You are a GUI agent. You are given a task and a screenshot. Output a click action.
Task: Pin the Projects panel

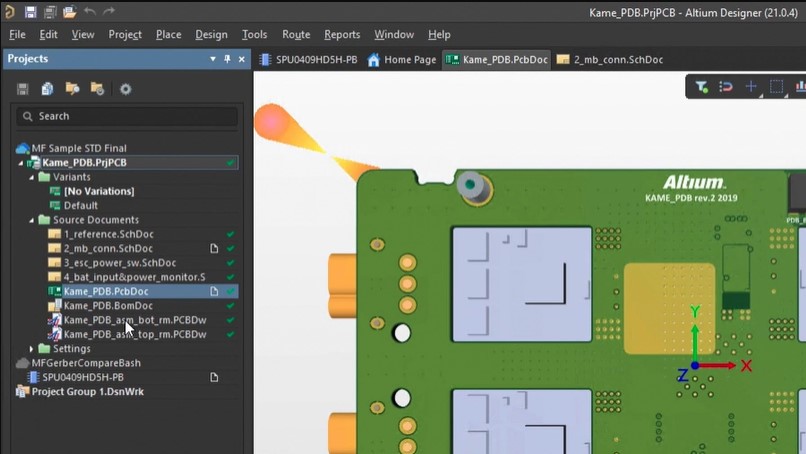pyautogui.click(x=227, y=59)
